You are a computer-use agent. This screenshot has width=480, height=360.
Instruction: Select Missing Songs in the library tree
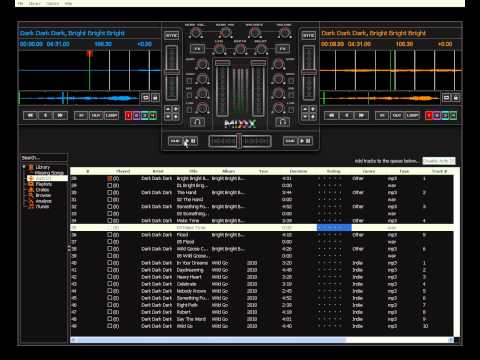(x=49, y=173)
